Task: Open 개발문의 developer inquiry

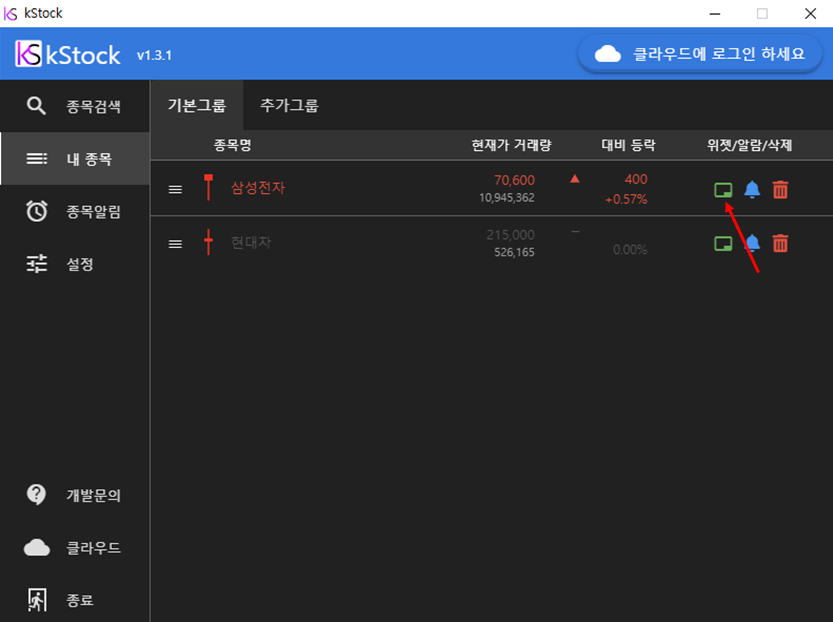Action: pyautogui.click(x=74, y=495)
